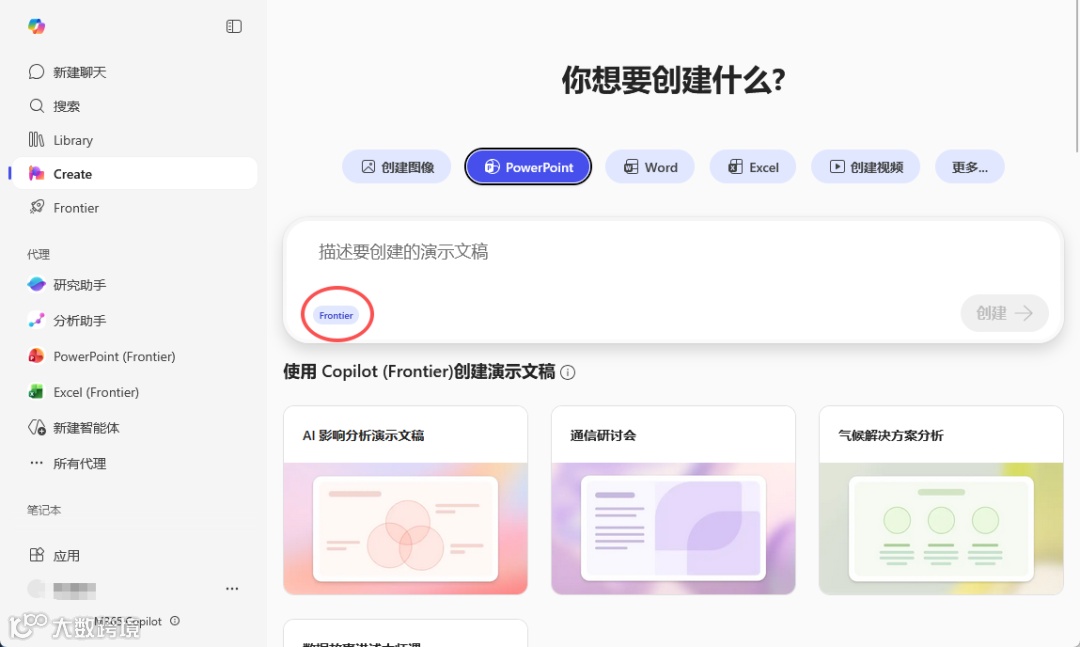
Task: Select Create in the sidebar
Action: tap(134, 174)
